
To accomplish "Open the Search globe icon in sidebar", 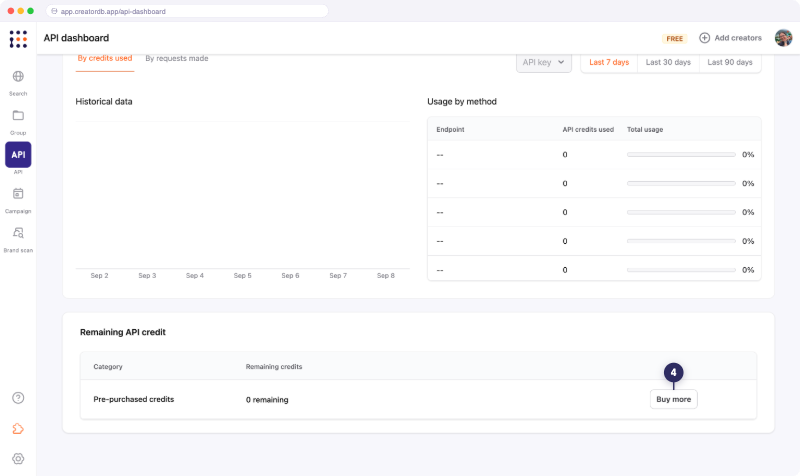I will (18, 77).
